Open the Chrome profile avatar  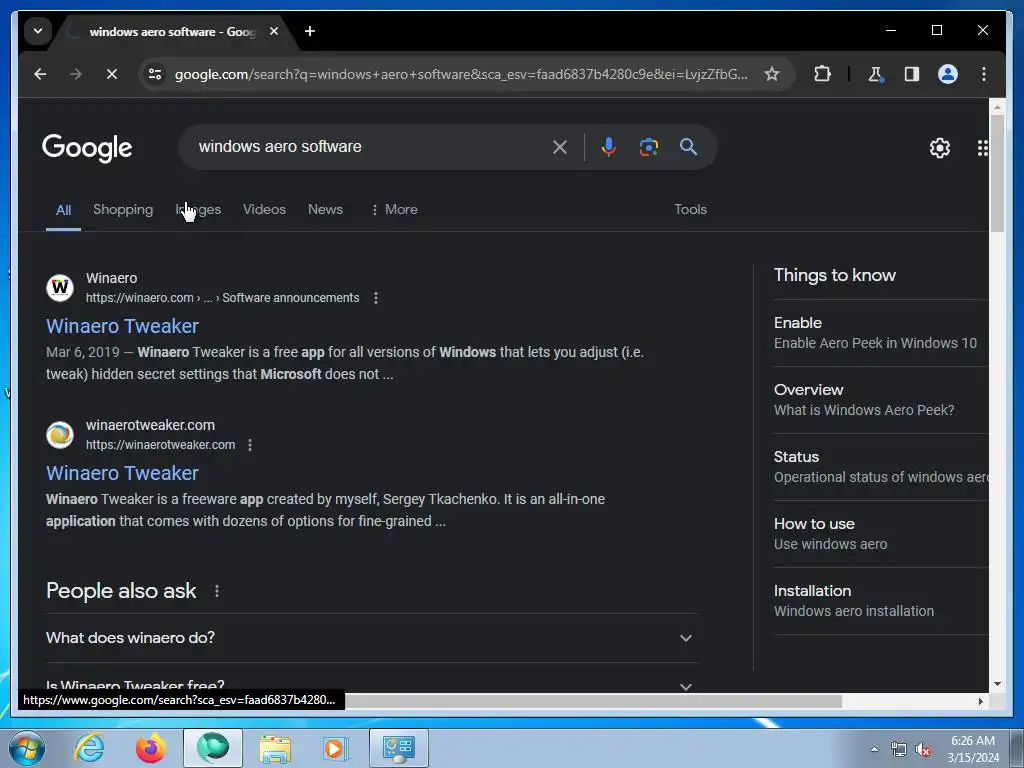click(x=948, y=74)
